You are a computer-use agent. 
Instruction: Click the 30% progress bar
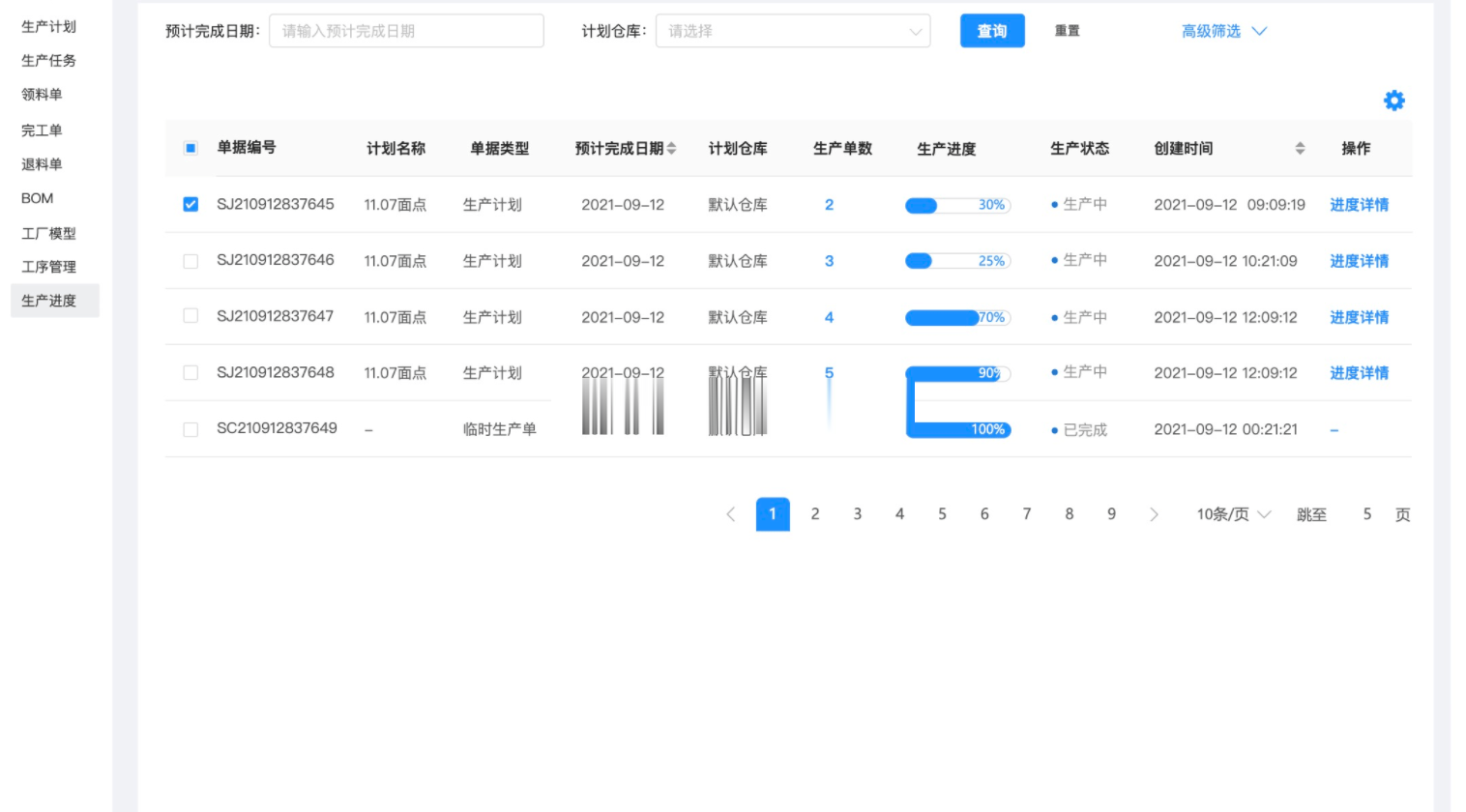tap(957, 205)
